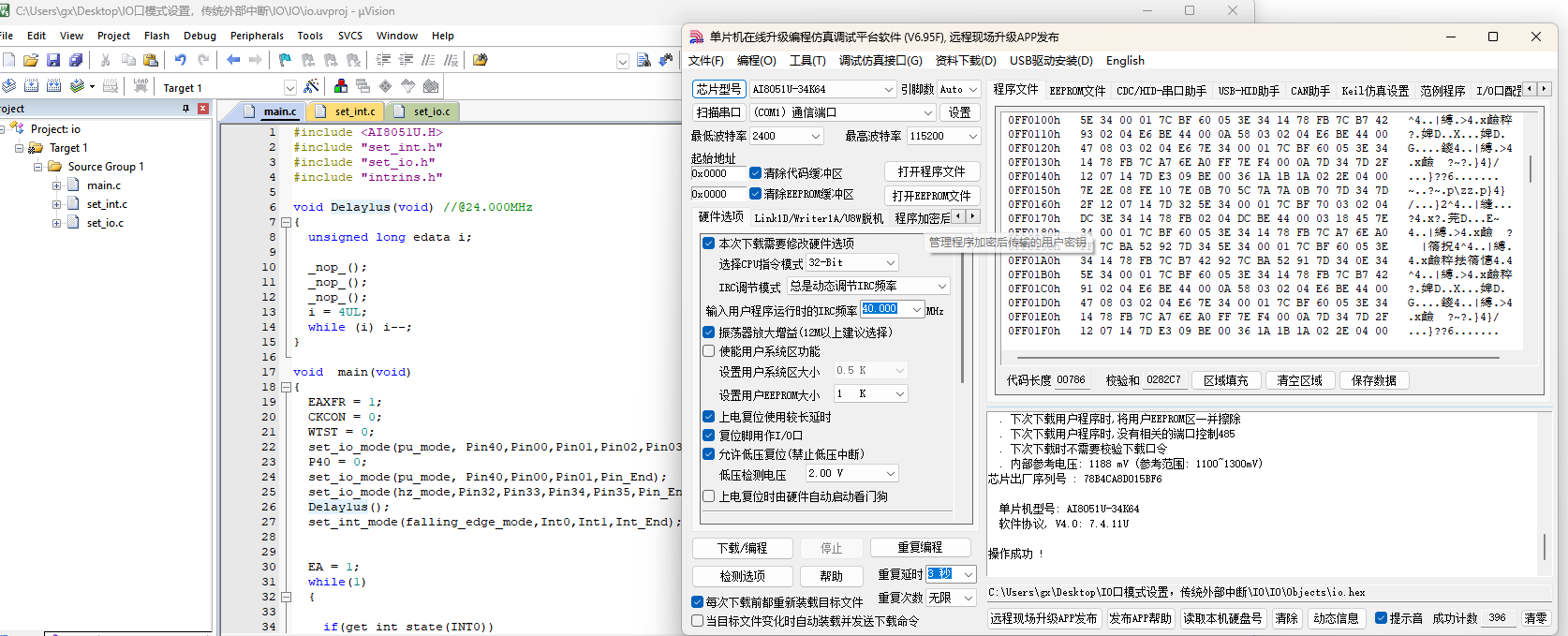
Task: Click the Copy icon in µVision toolbar
Action: tap(128, 60)
